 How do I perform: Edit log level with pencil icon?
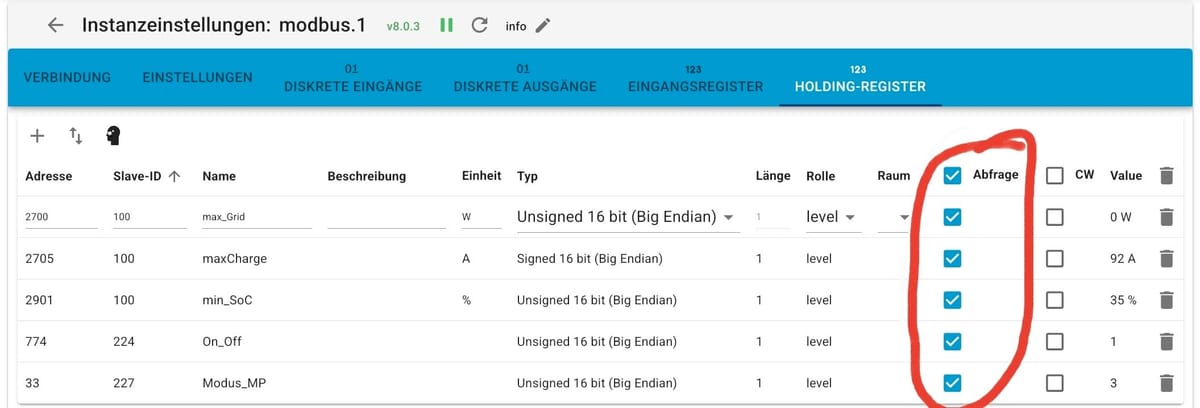pyautogui.click(x=543, y=26)
